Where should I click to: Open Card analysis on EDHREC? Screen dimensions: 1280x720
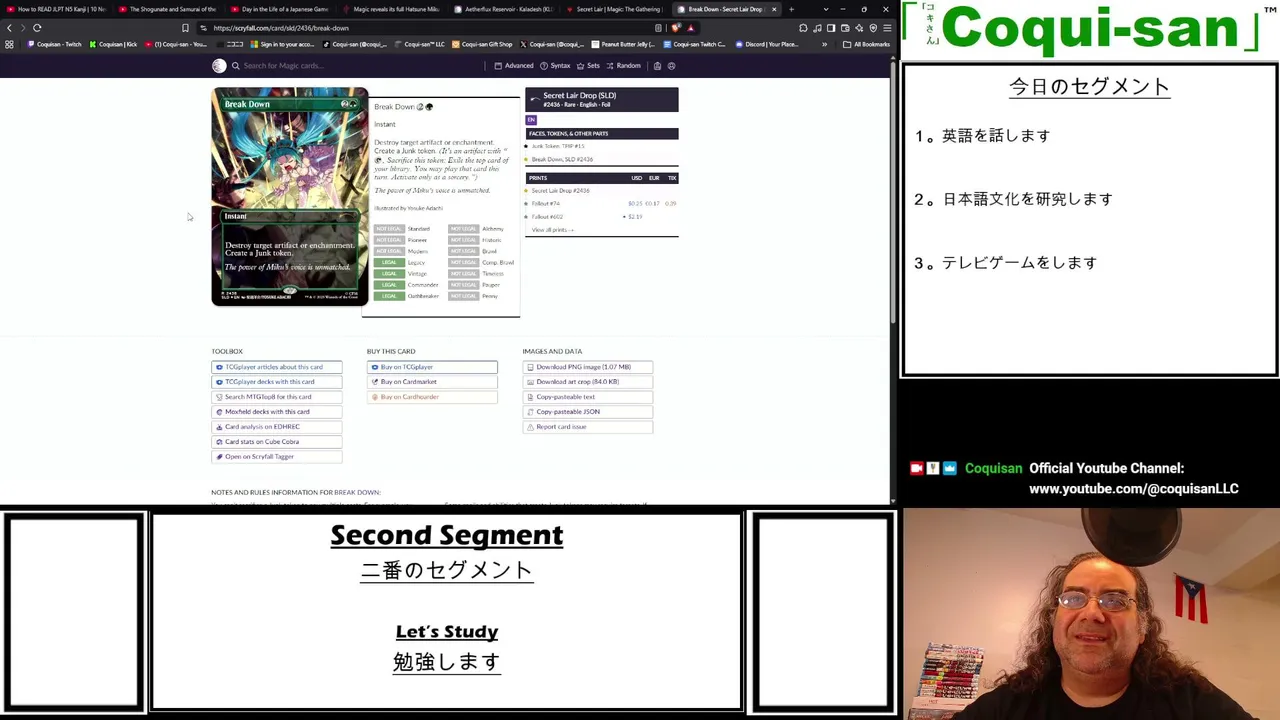(x=276, y=427)
